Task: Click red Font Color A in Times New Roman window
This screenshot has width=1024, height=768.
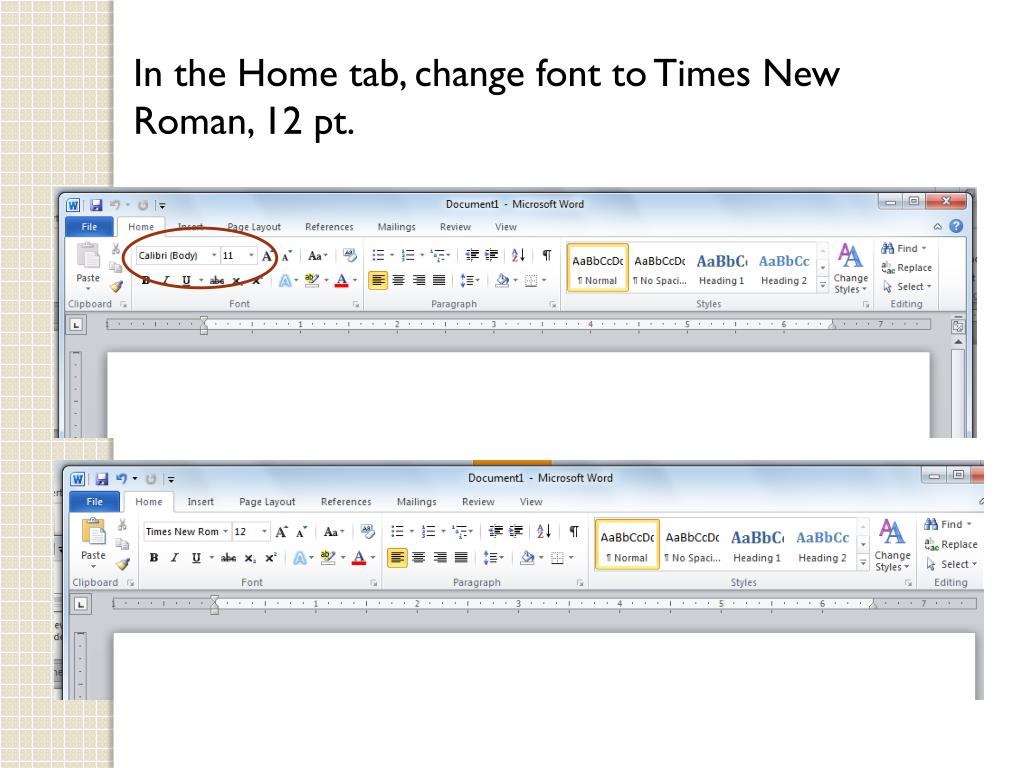Action: pos(359,558)
